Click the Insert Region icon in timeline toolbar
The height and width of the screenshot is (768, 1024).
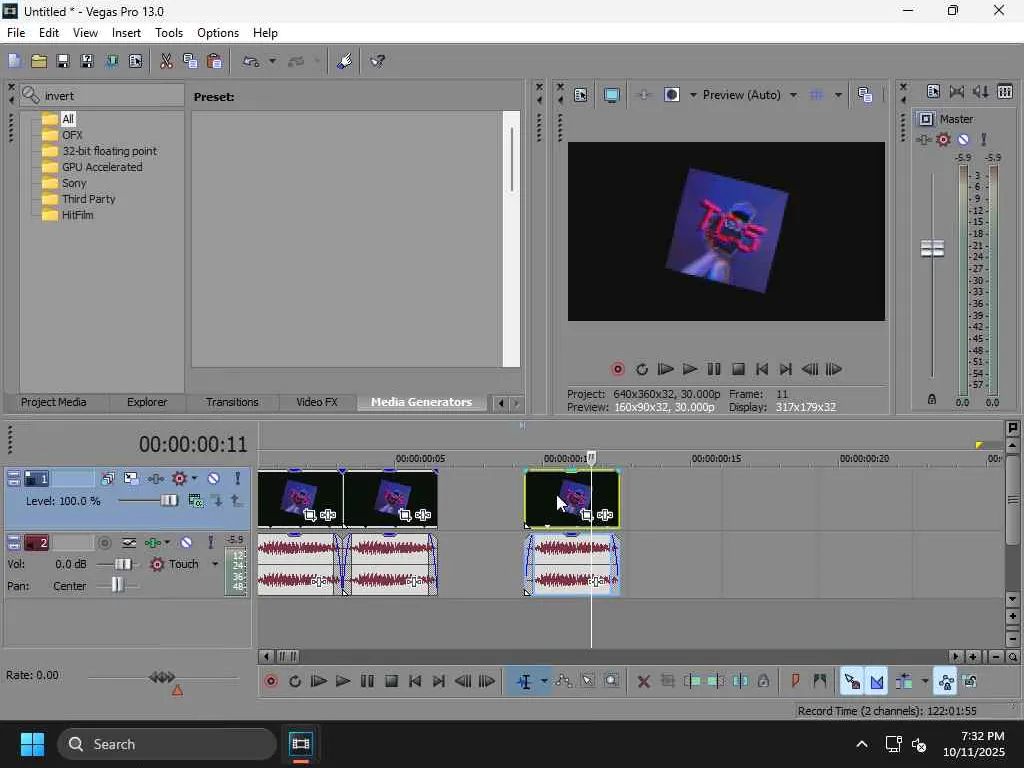click(x=820, y=682)
